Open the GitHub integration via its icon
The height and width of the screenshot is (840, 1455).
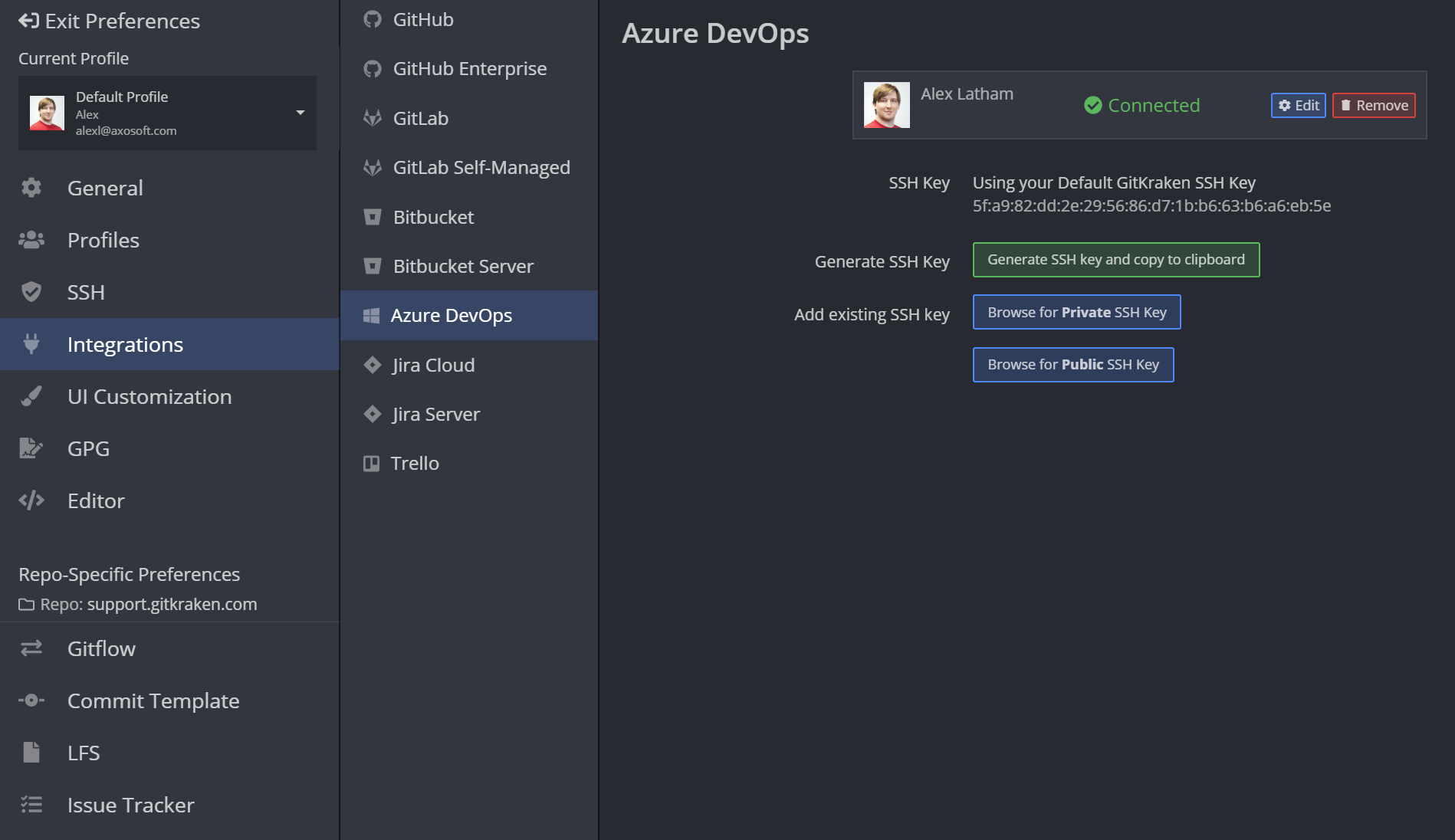click(373, 18)
